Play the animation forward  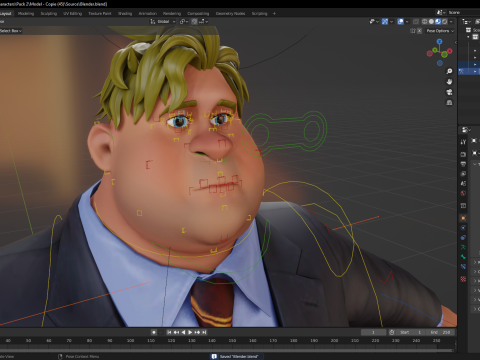coord(190,332)
